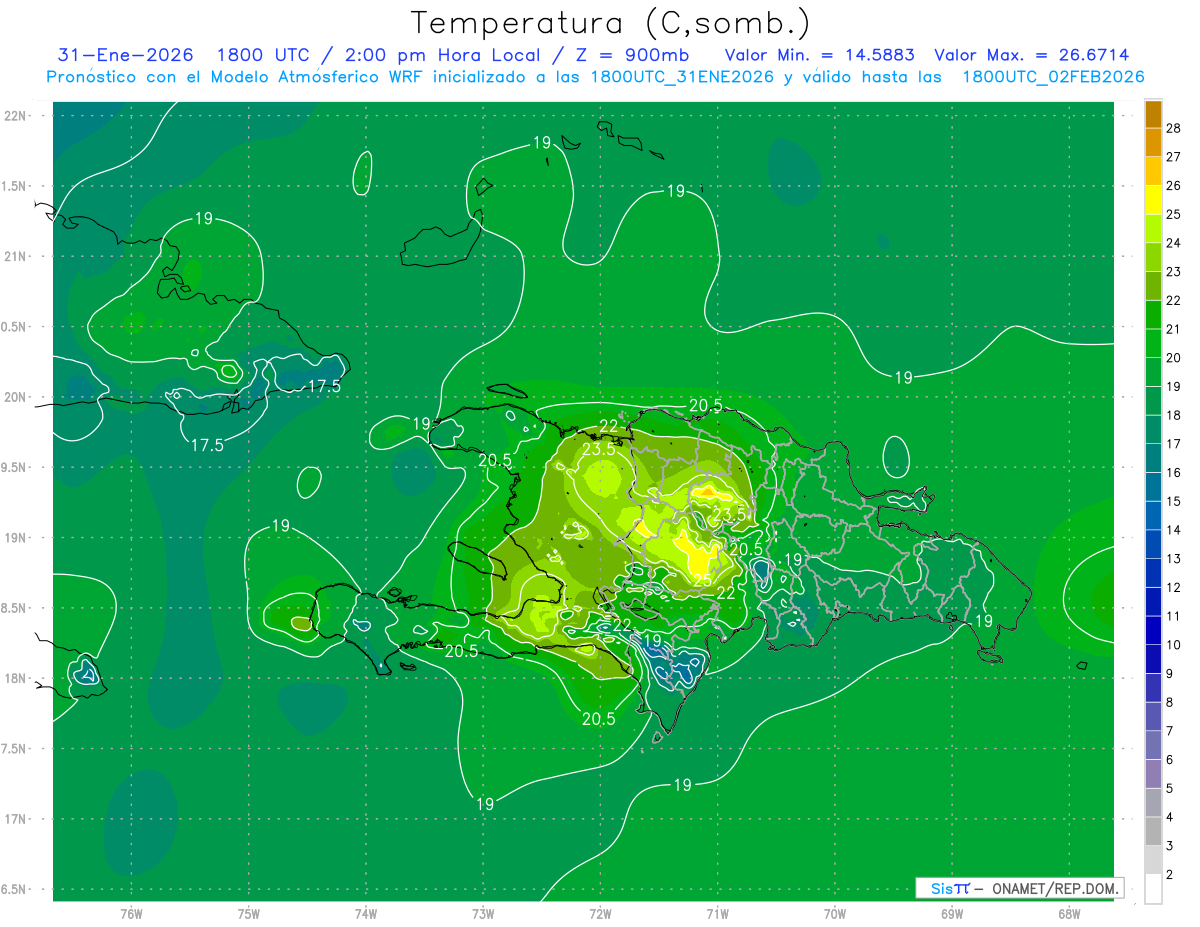Pick the lavender swatch between 5 and 6
1200x927 pixels.
pos(1153,774)
